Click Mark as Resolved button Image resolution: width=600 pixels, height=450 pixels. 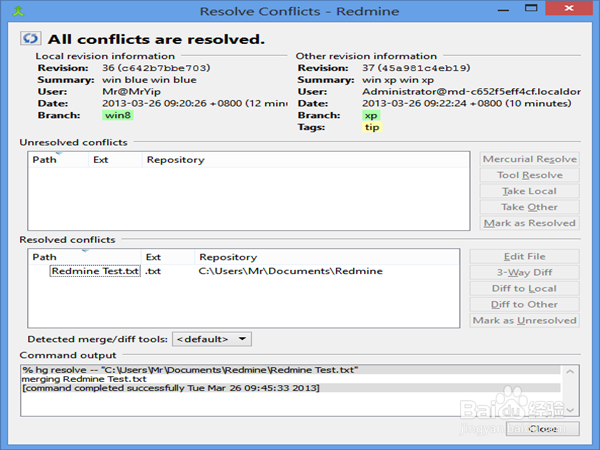(x=530, y=223)
